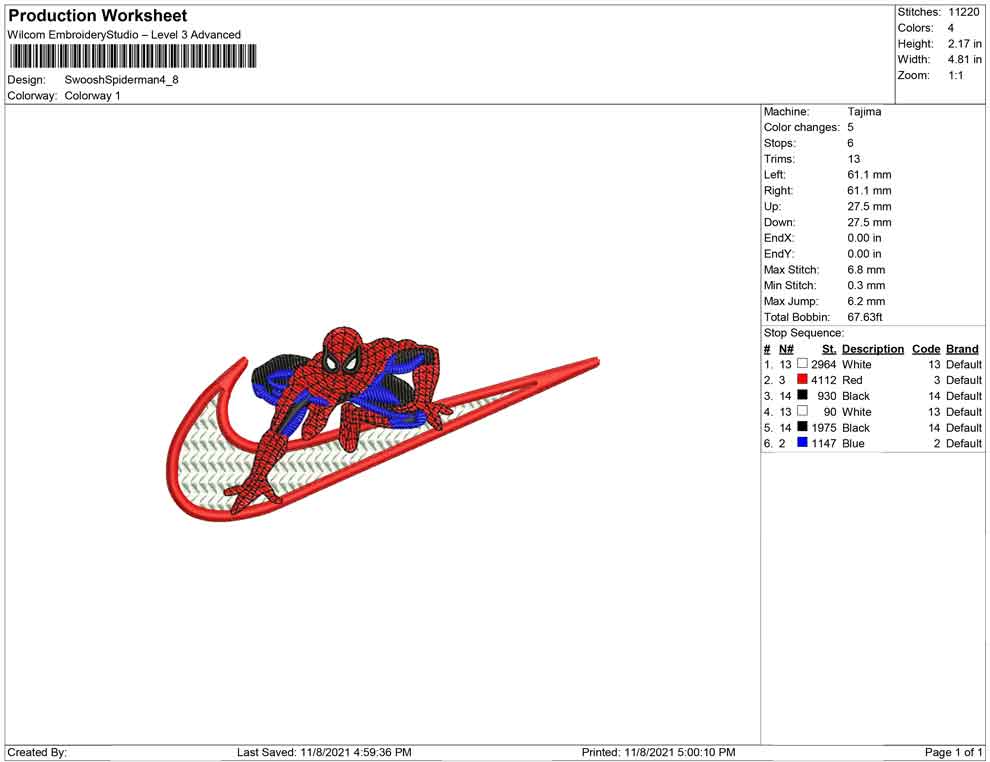Click the stitch count '2964' in stop 1
Screen dimensions: 990x762
(x=823, y=364)
